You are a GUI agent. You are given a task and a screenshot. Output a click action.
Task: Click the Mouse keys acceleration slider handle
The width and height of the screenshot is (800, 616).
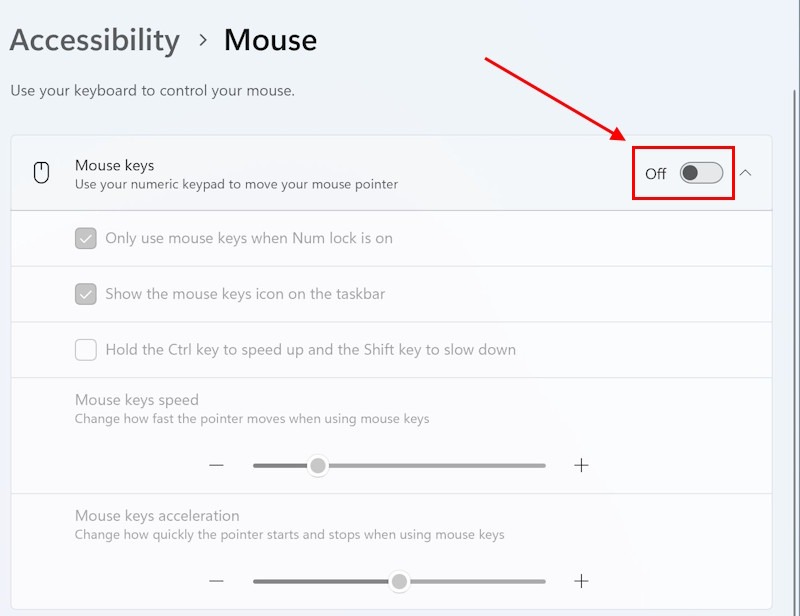click(399, 581)
